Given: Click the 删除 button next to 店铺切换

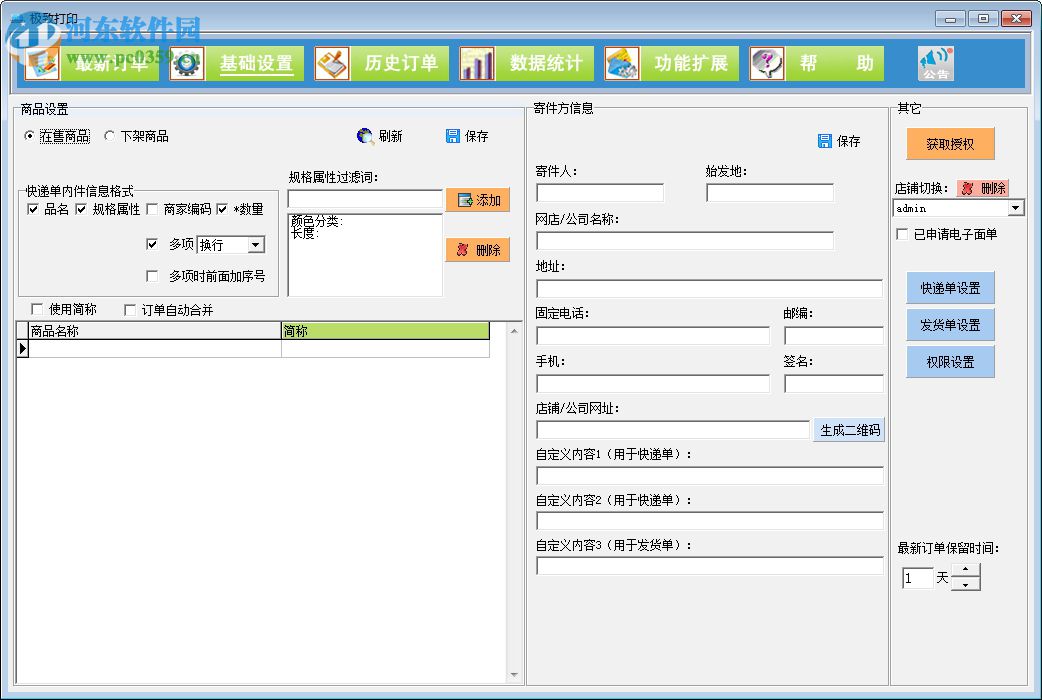Looking at the screenshot, I should tap(983, 188).
